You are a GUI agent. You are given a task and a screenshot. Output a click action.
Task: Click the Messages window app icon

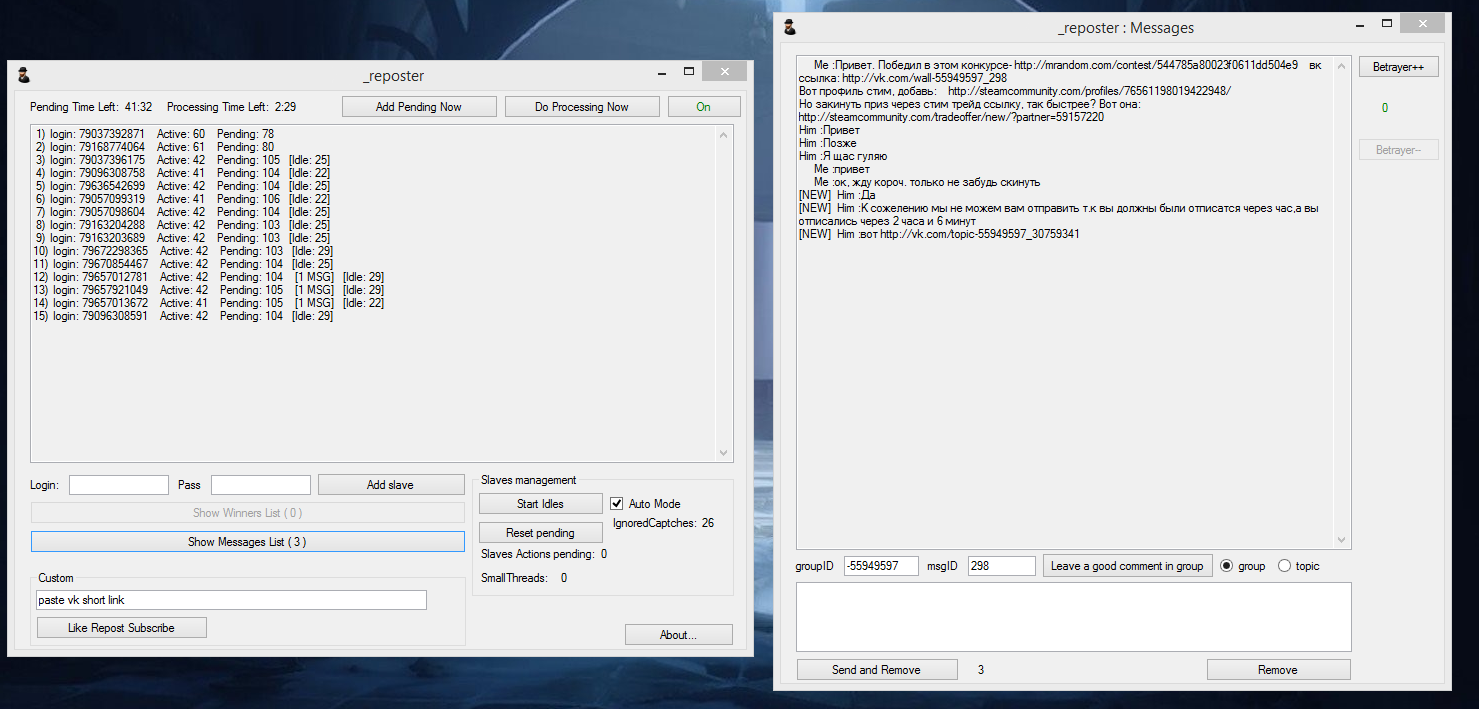click(x=790, y=27)
